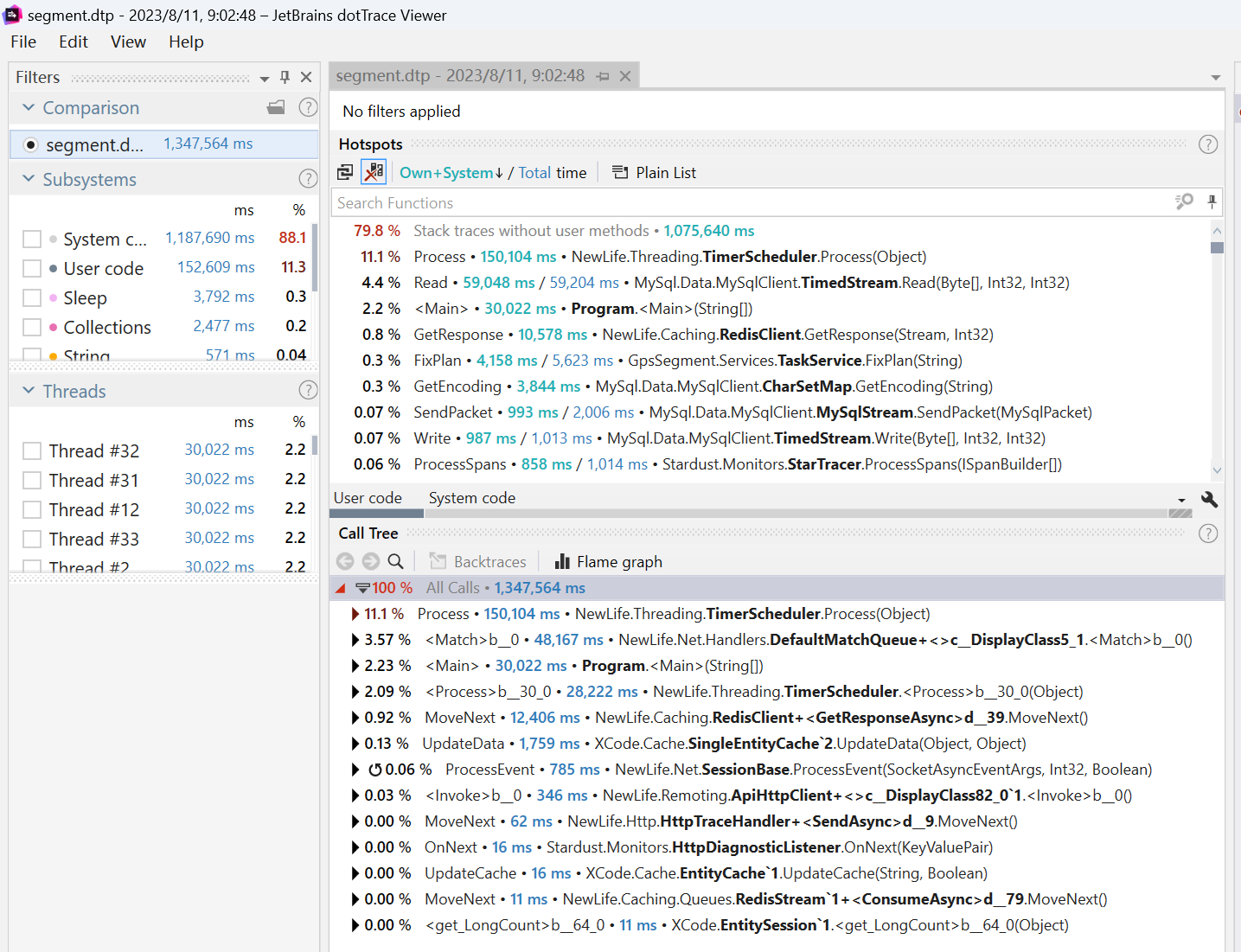This screenshot has height=952, width=1241.
Task: Pin the Search Functions bar
Action: coord(1212,201)
